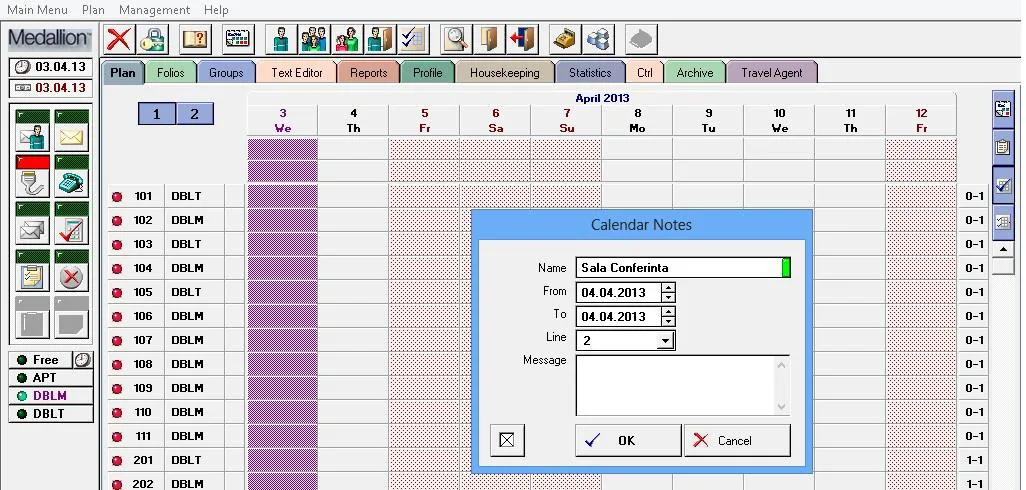1026x490 pixels.
Task: Open the Help menu
Action: (216, 10)
